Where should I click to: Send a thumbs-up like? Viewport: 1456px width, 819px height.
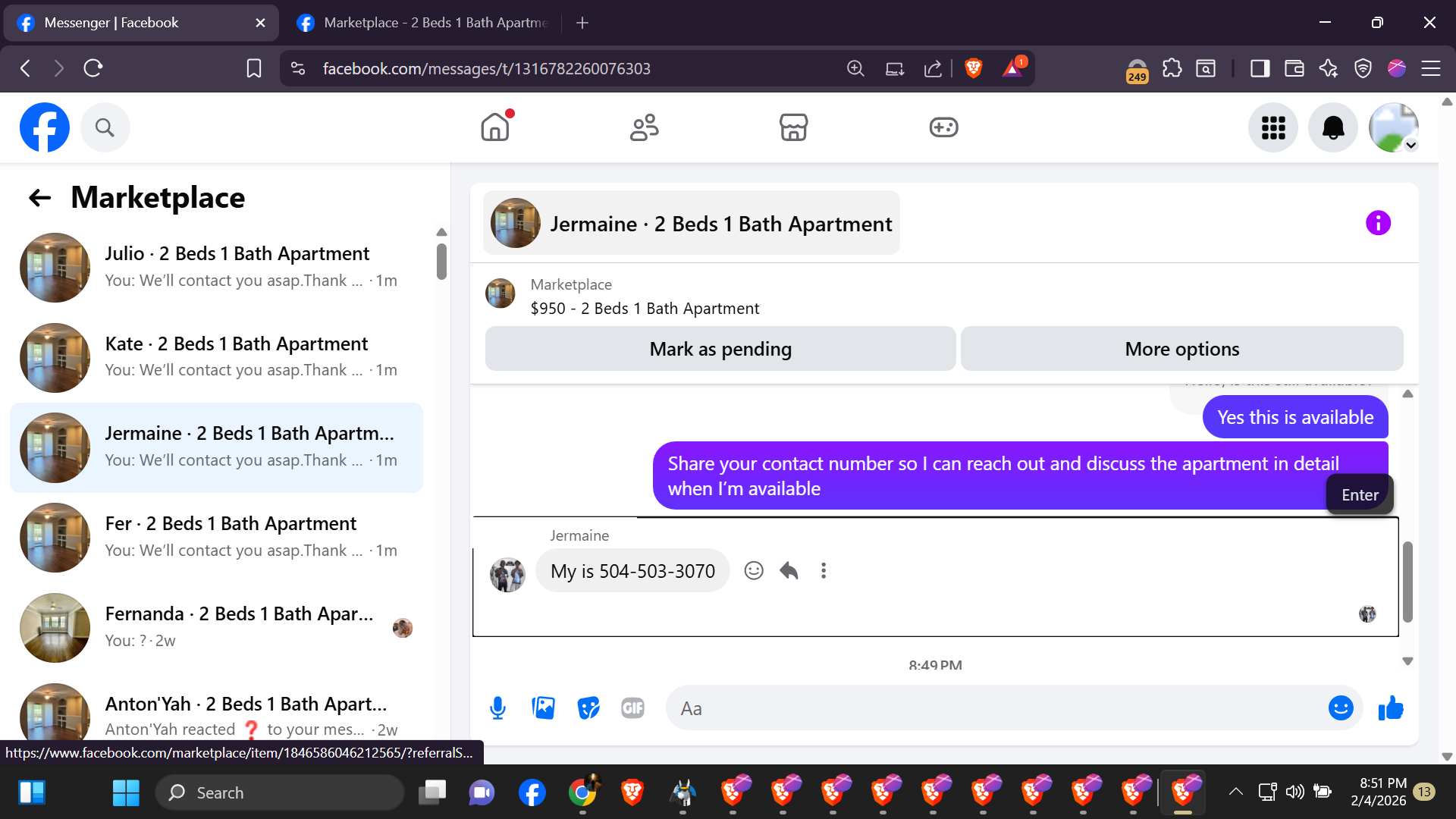pyautogui.click(x=1391, y=708)
